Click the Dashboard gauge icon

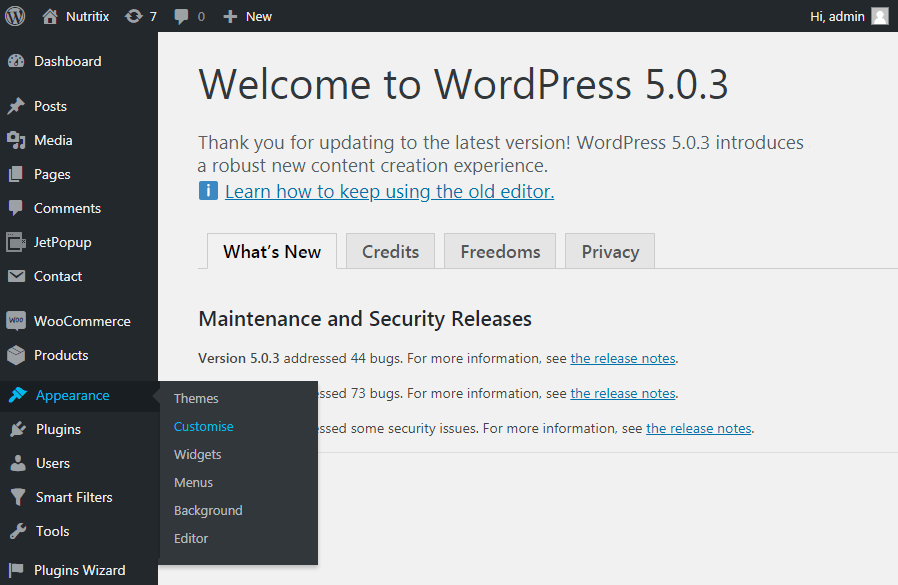[16, 61]
